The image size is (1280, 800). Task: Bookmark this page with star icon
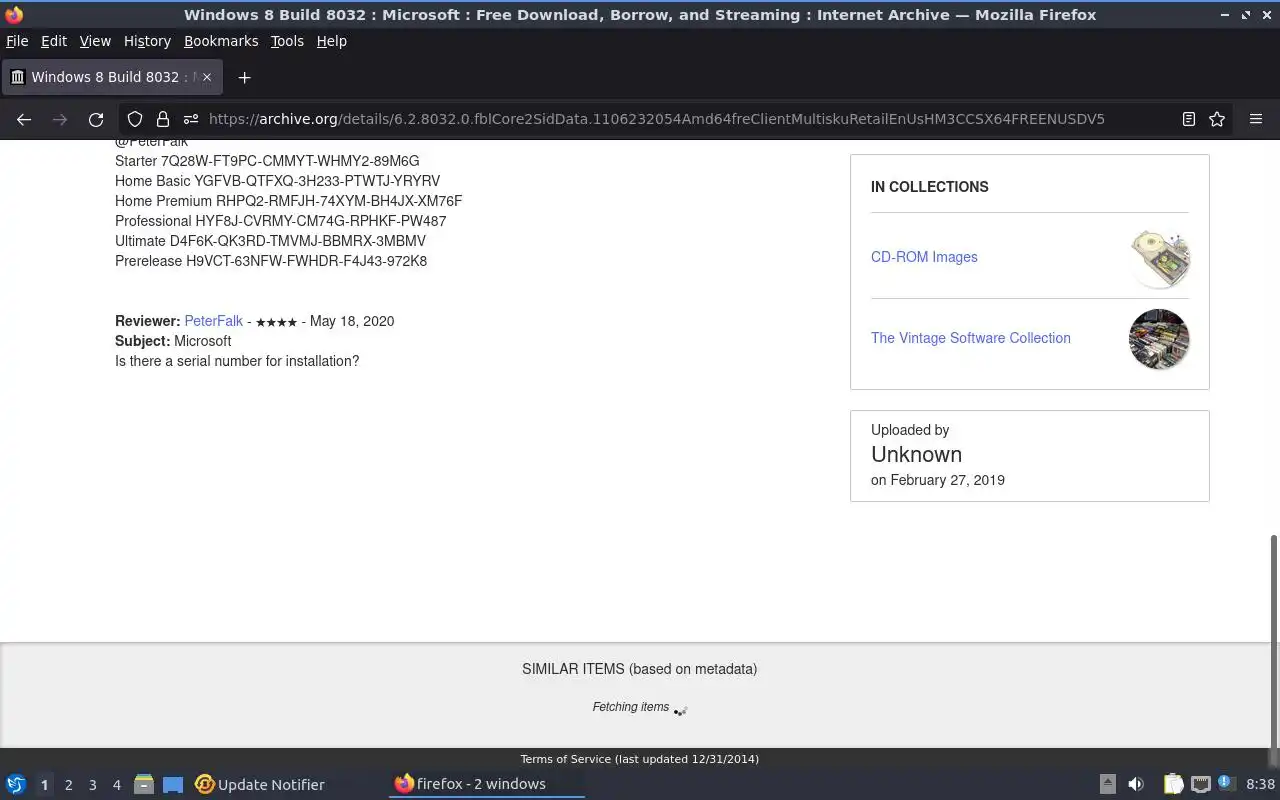(x=1217, y=119)
